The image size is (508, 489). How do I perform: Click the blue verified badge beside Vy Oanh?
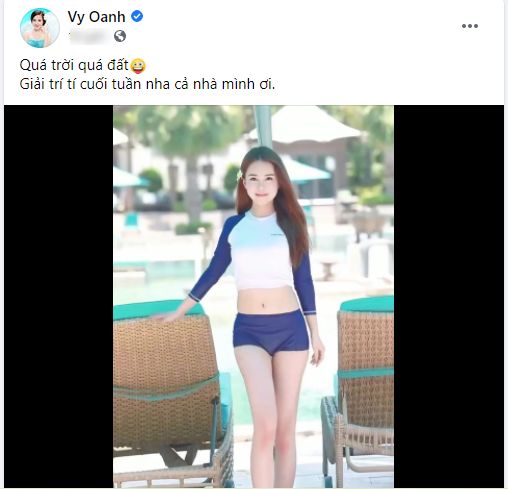click(x=137, y=16)
